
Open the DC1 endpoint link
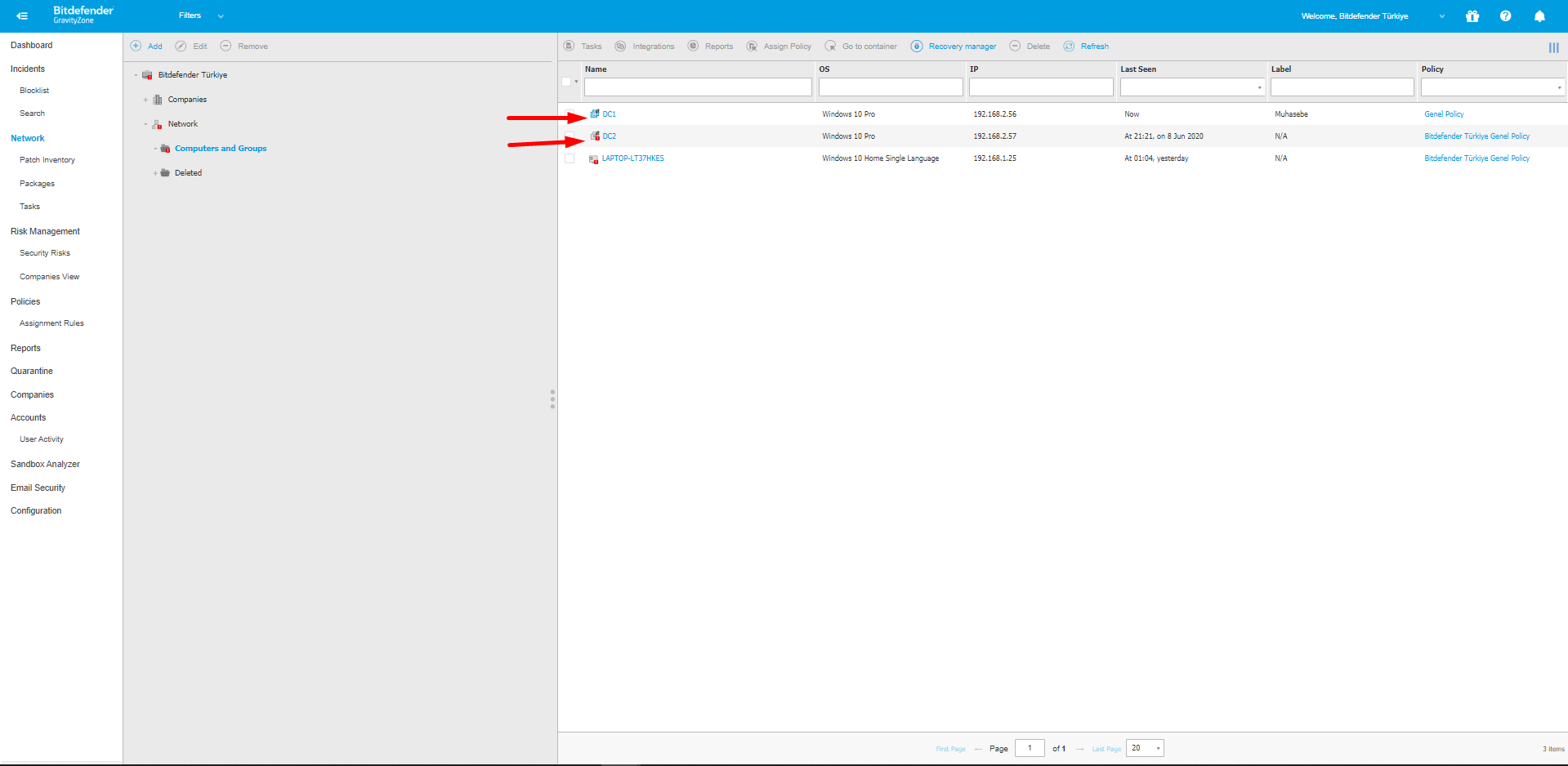tap(609, 114)
